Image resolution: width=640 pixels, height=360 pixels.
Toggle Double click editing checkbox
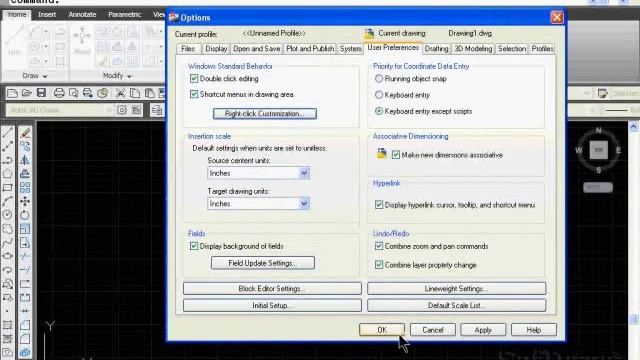pos(194,78)
